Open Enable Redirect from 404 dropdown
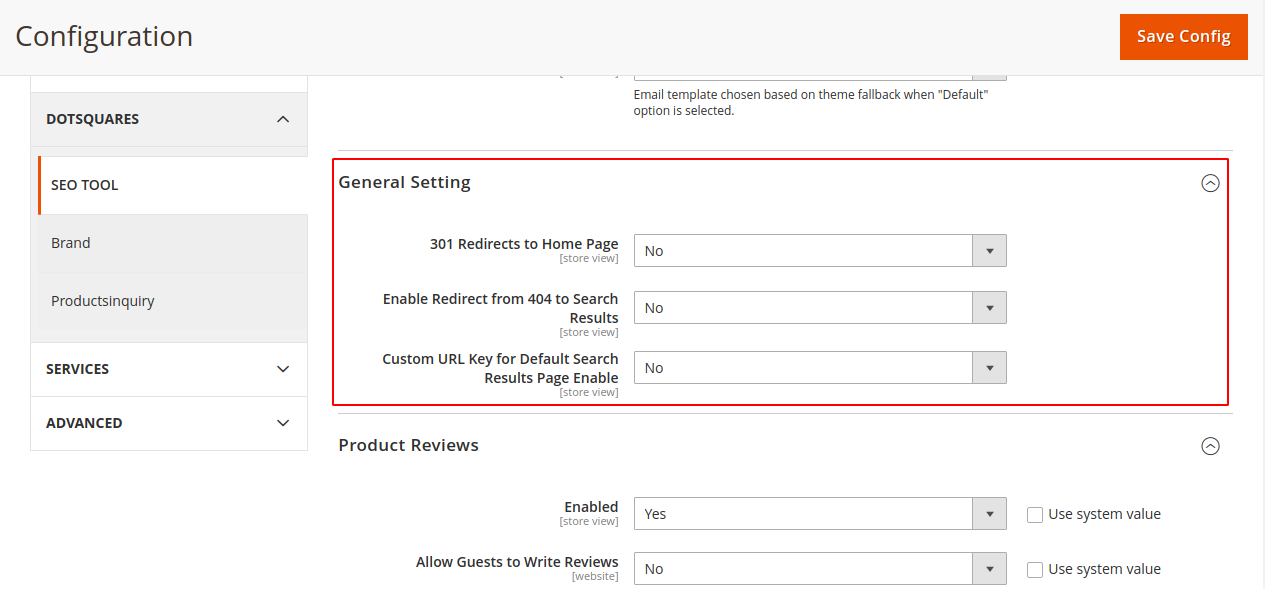This screenshot has width=1265, height=589. coord(820,308)
